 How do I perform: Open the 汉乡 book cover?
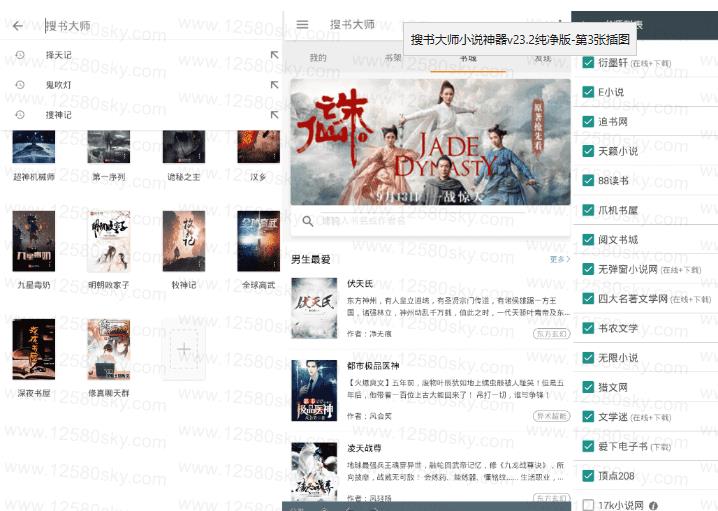tap(259, 147)
